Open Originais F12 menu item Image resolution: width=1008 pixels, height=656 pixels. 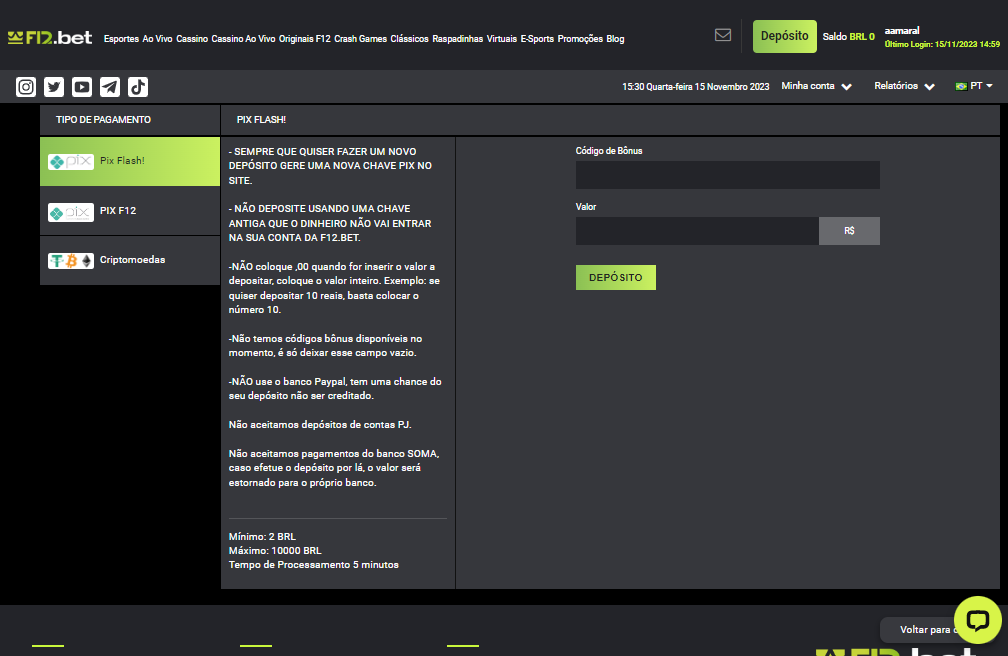point(304,39)
